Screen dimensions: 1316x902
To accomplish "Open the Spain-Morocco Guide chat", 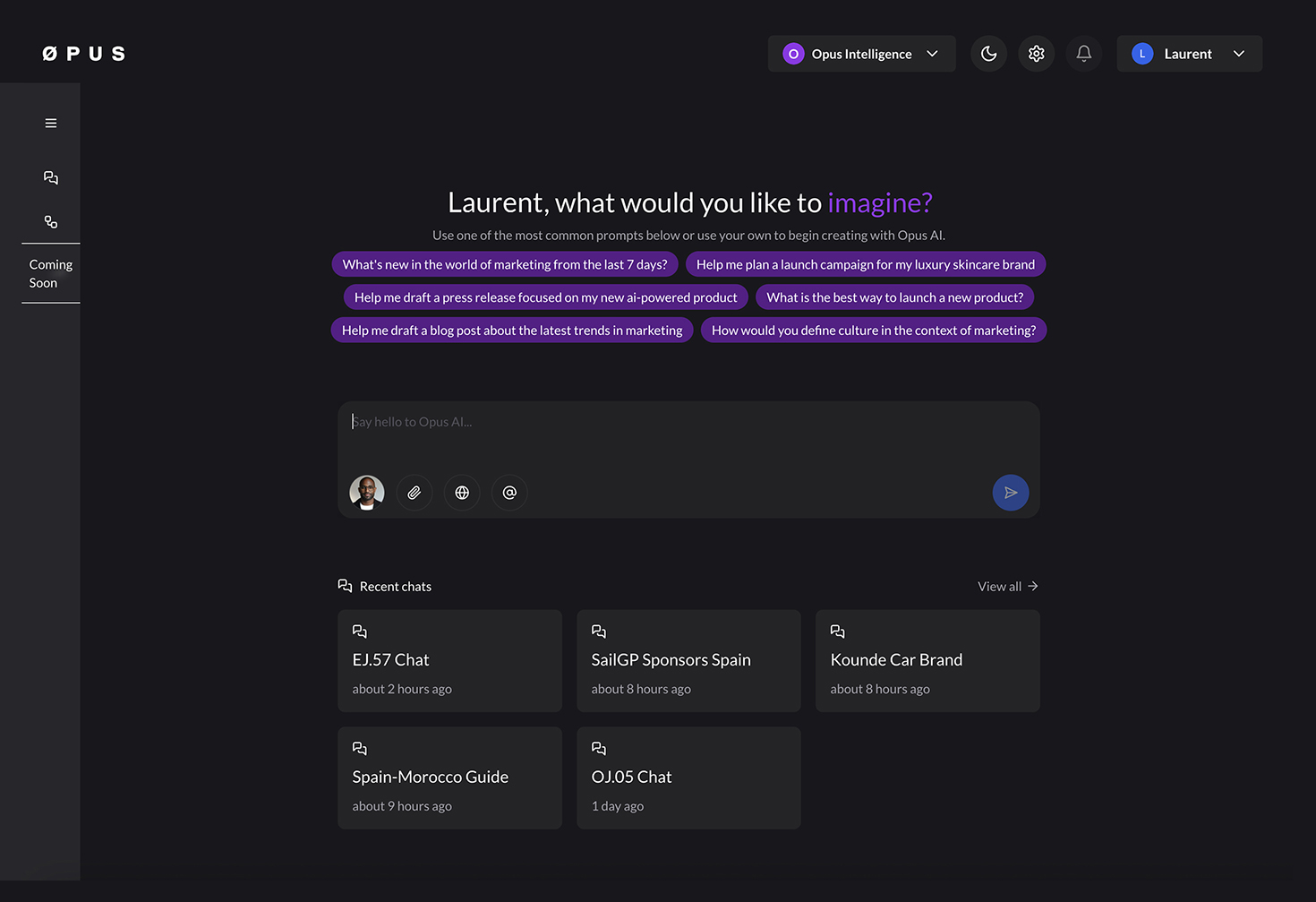I will point(449,777).
